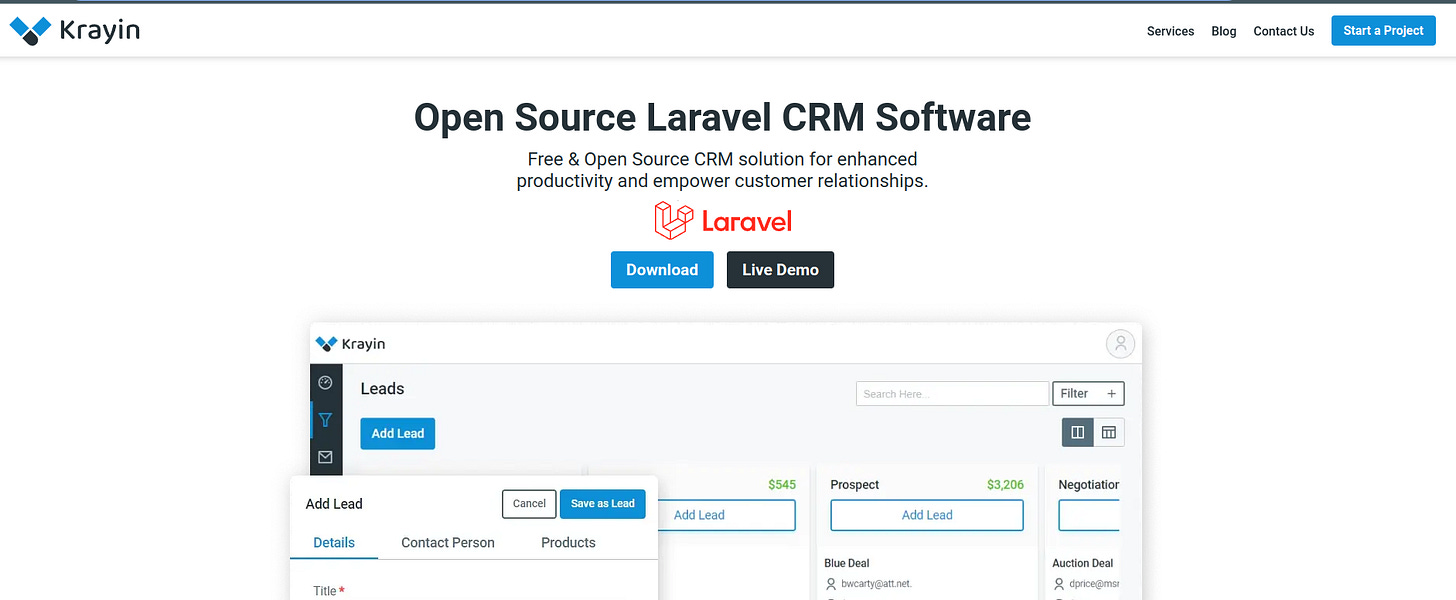Viewport: 1456px width, 600px height.
Task: Cancel the Add Lead dialog
Action: 529,504
